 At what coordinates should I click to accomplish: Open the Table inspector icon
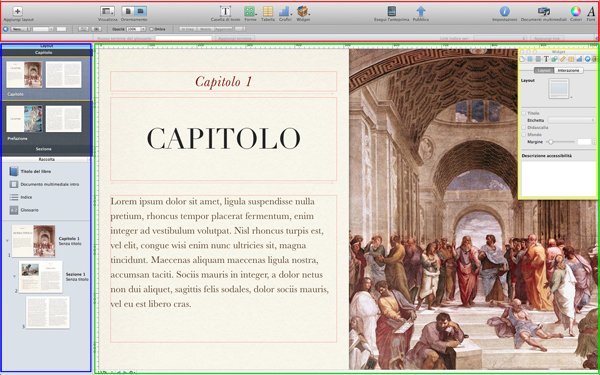point(571,59)
